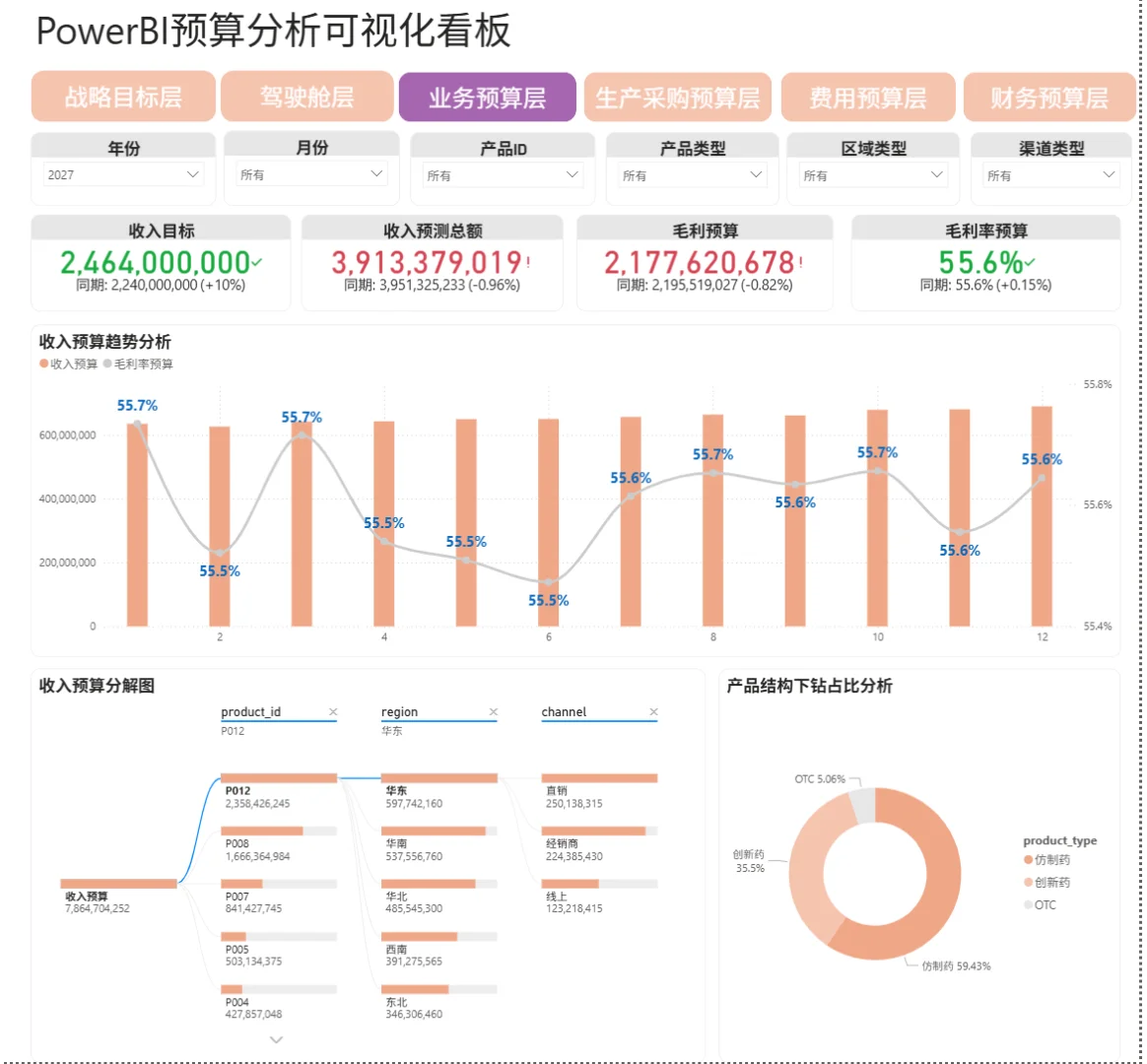
Task: Open the 财务预算层 tab
Action: [1048, 98]
